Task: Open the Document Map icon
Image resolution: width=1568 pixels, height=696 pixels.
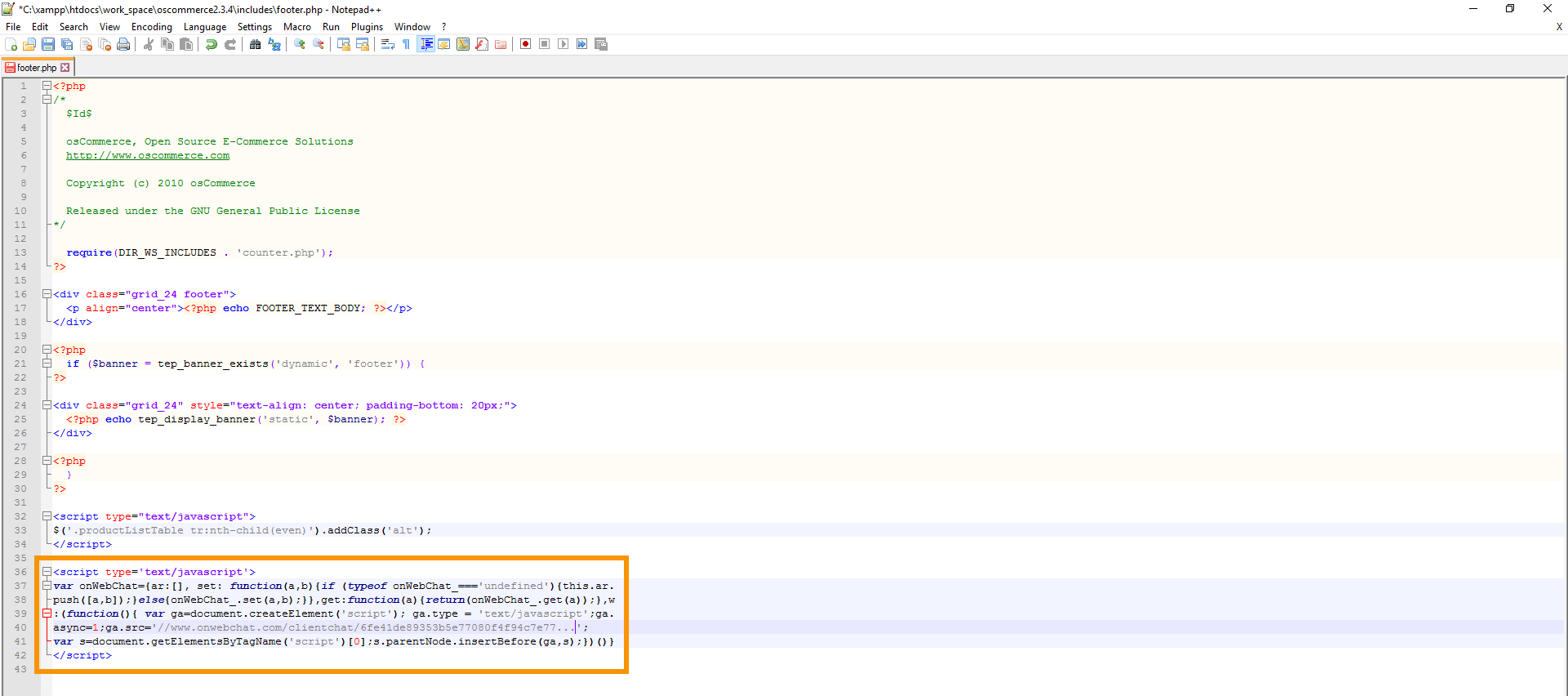Action: 463,44
